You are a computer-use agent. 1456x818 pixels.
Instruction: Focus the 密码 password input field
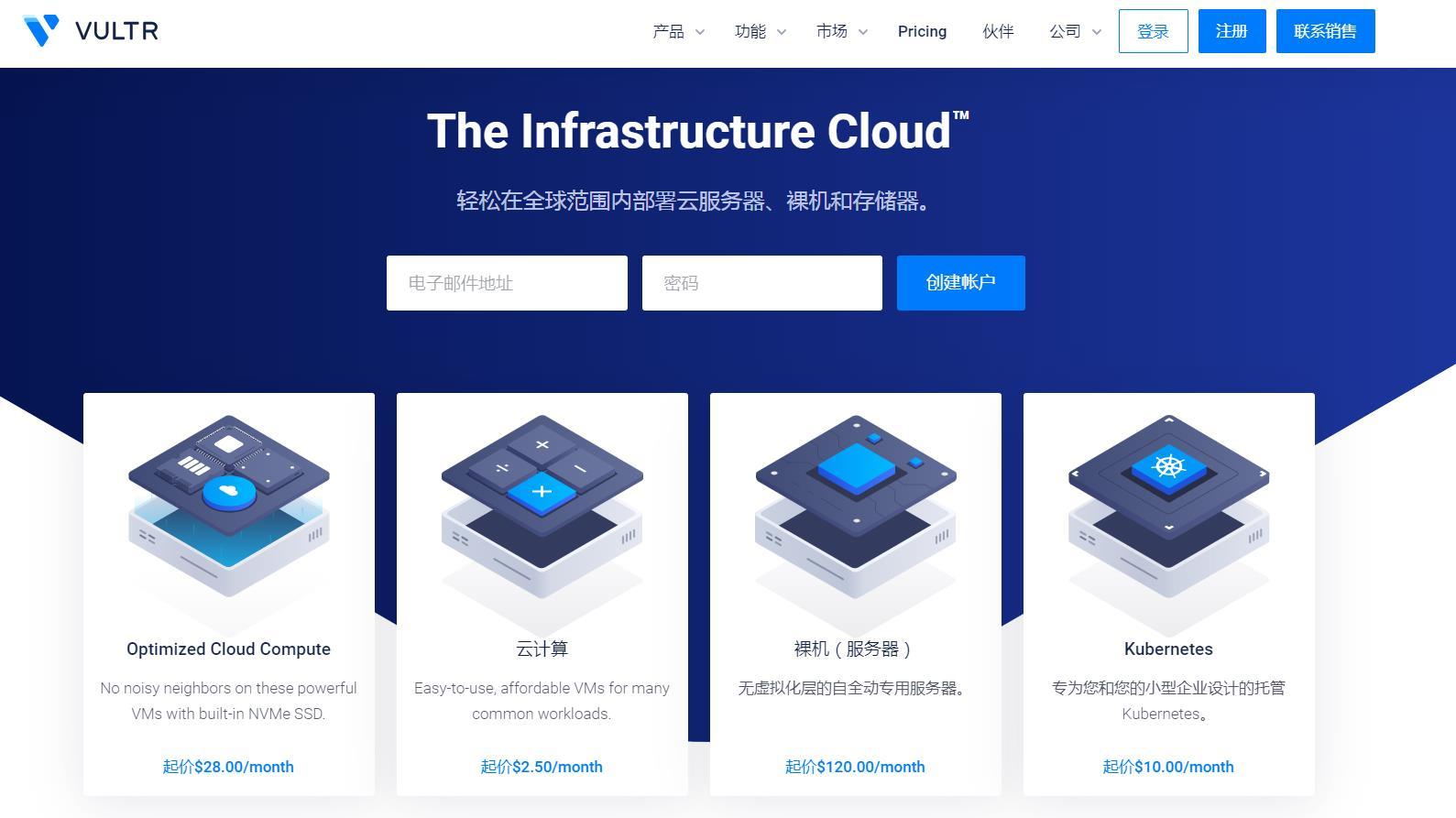761,283
